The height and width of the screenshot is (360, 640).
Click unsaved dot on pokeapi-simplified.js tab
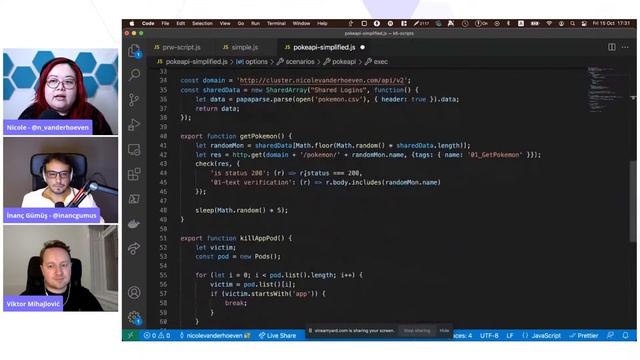pos(362,47)
